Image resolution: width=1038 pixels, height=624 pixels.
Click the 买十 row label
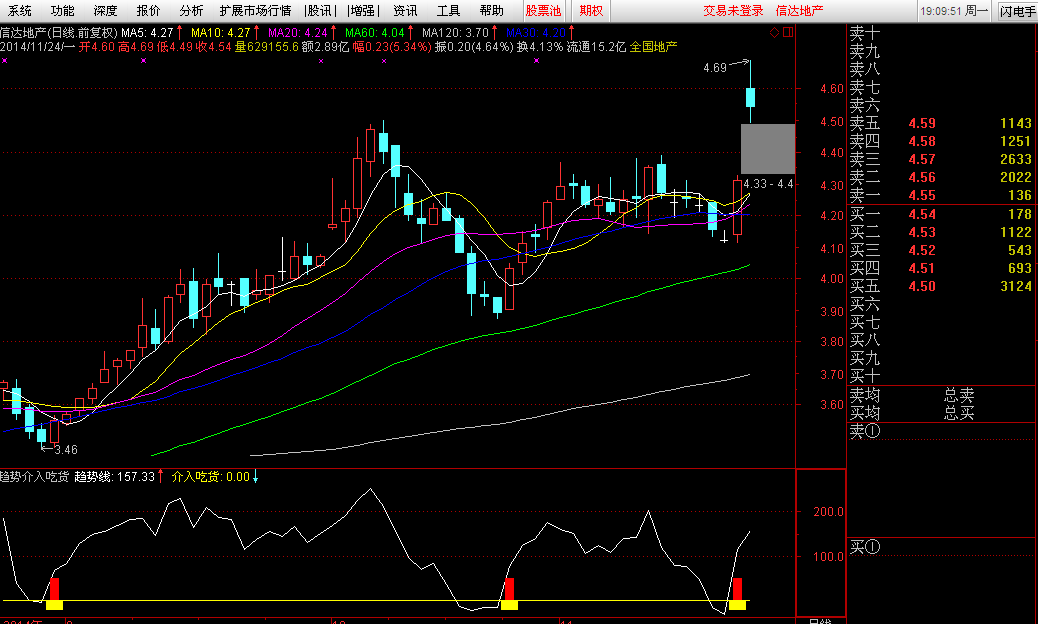(865, 377)
